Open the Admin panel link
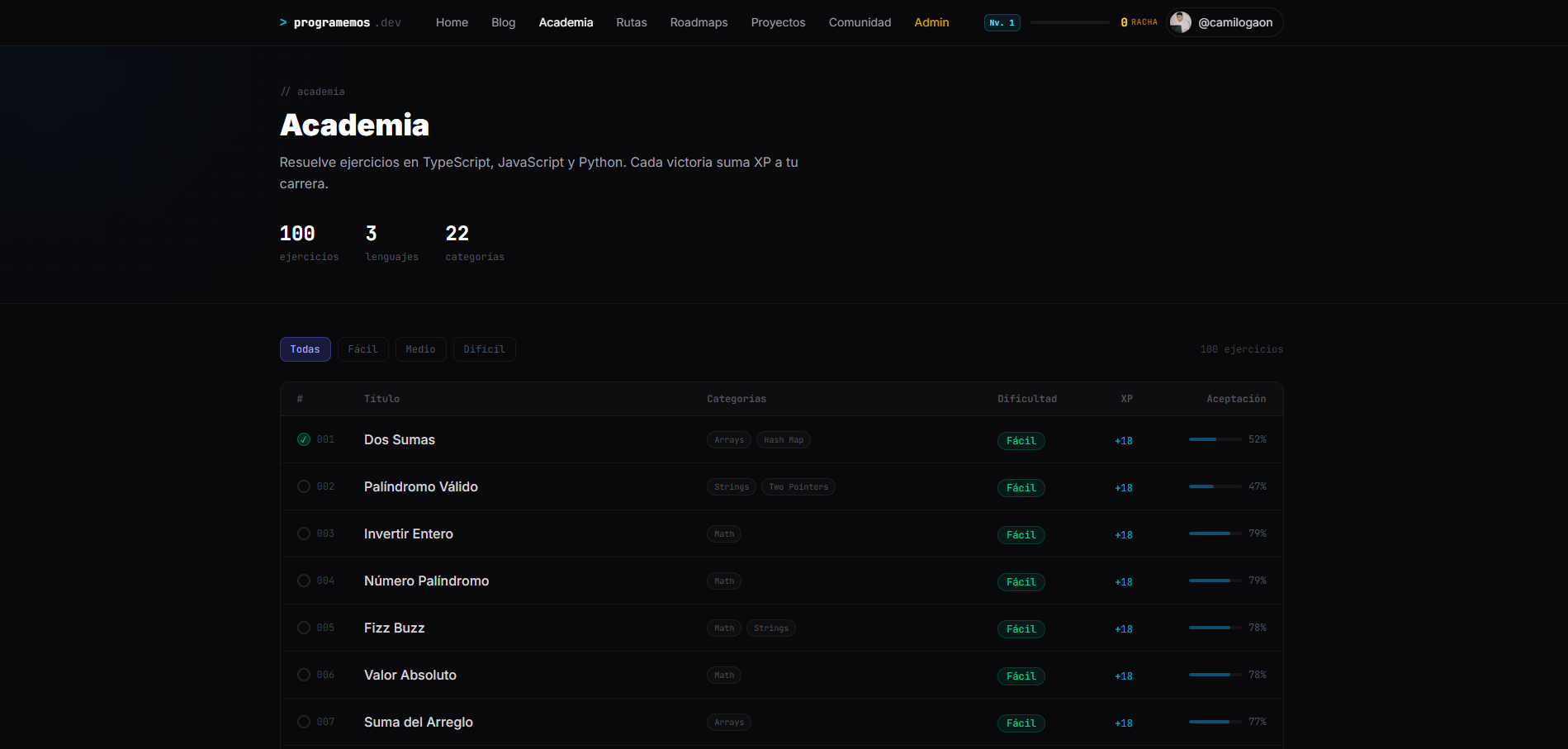 point(931,22)
